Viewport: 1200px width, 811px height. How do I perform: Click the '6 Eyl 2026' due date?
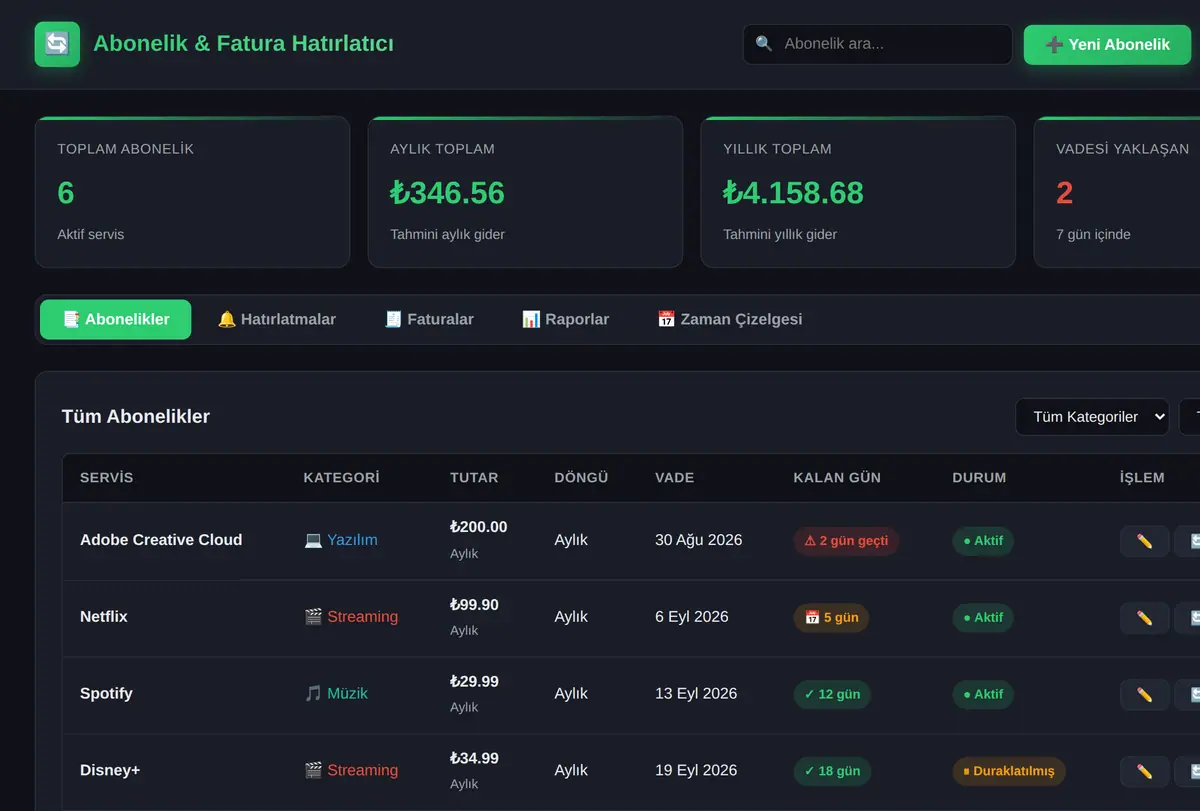coord(692,617)
